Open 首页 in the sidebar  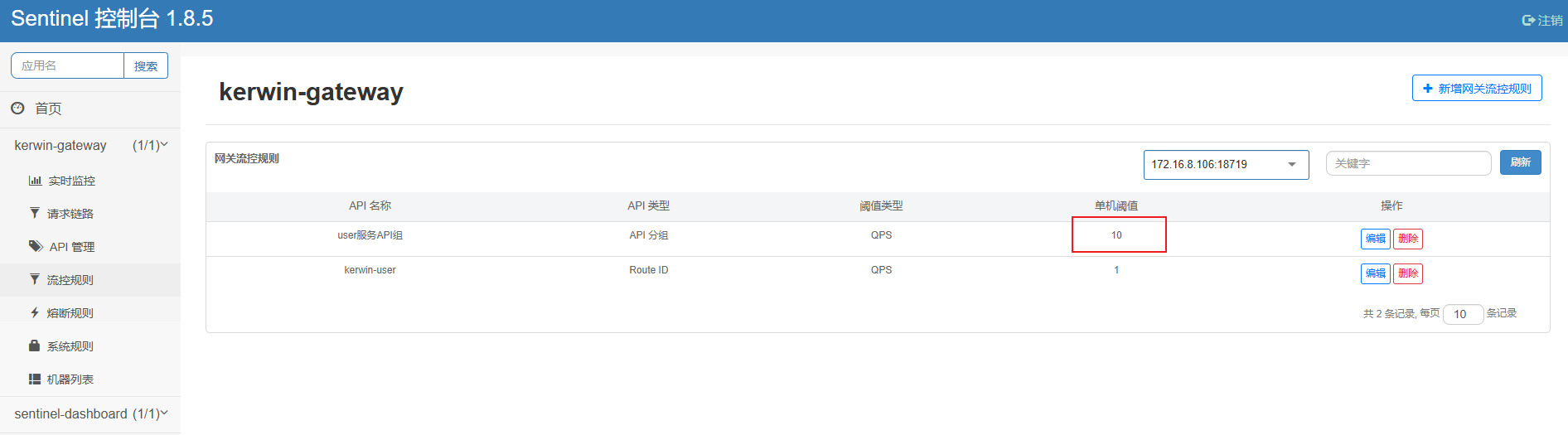pyautogui.click(x=48, y=109)
